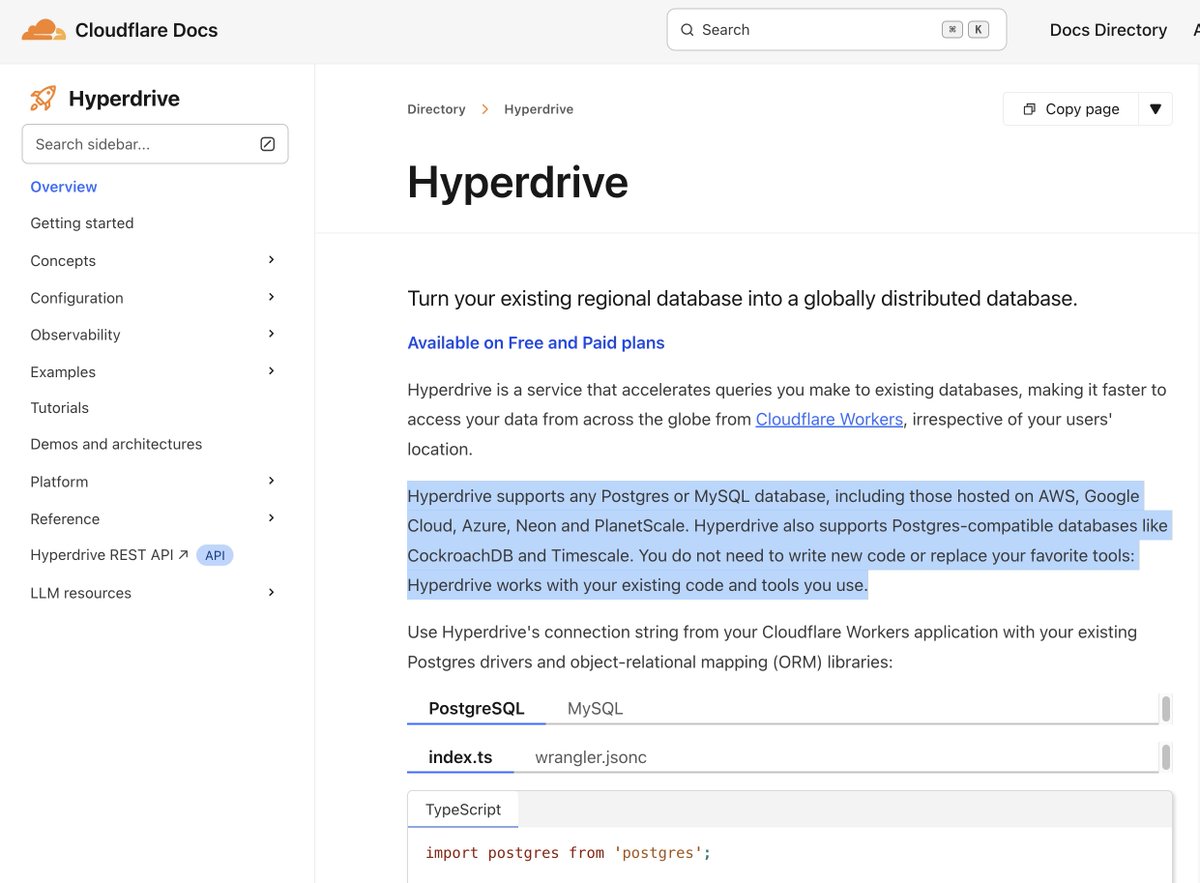Click the magnifier icon in the top search bar
This screenshot has height=883, width=1200.
(687, 29)
